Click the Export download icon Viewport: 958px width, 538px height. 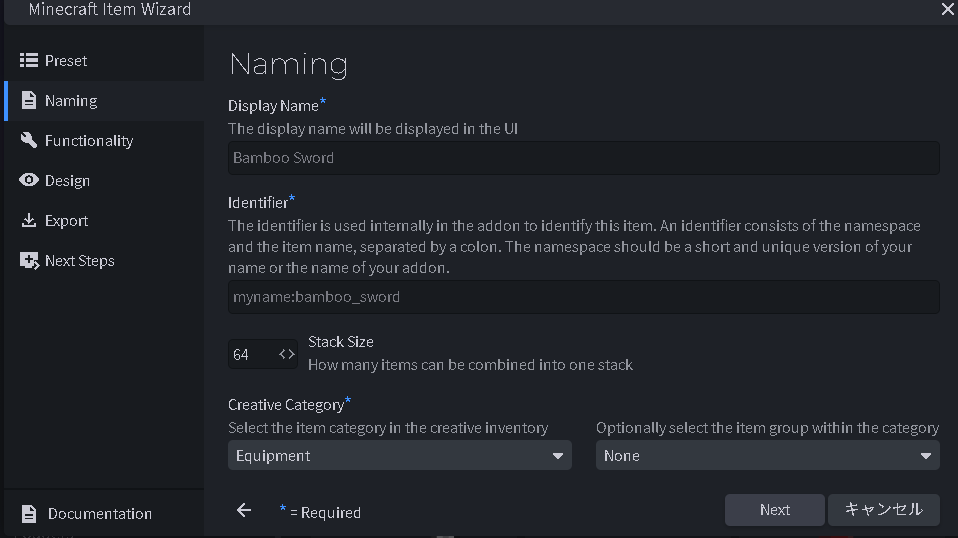pos(29,220)
